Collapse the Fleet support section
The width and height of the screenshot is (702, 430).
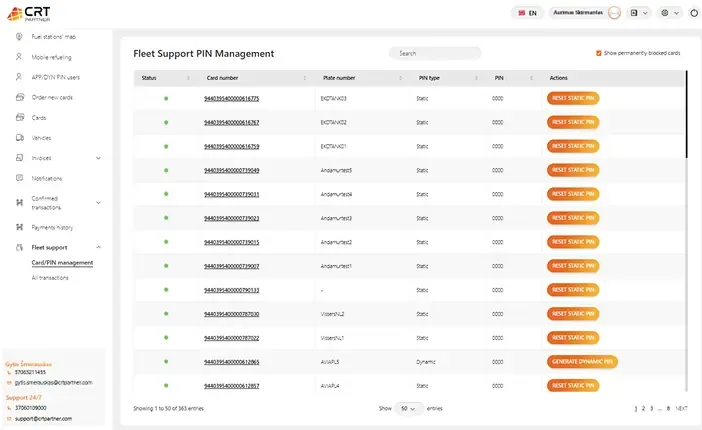pos(97,247)
